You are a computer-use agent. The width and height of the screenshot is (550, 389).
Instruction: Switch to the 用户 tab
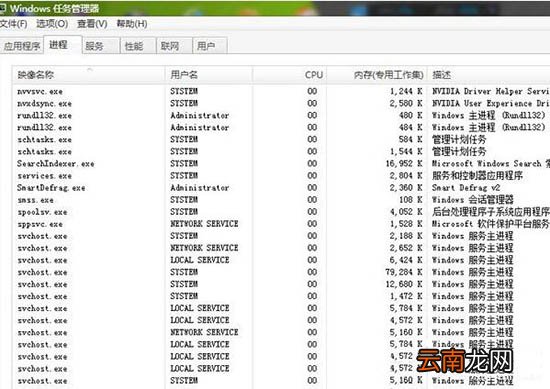[x=210, y=46]
